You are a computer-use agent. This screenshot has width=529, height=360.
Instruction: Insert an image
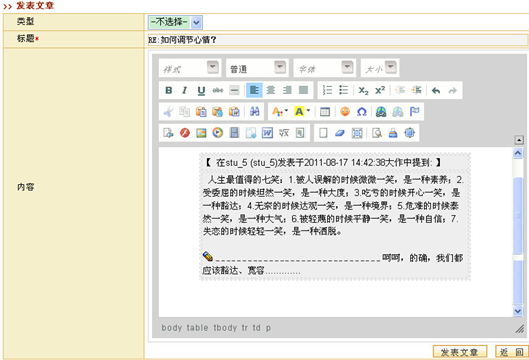[x=201, y=133]
